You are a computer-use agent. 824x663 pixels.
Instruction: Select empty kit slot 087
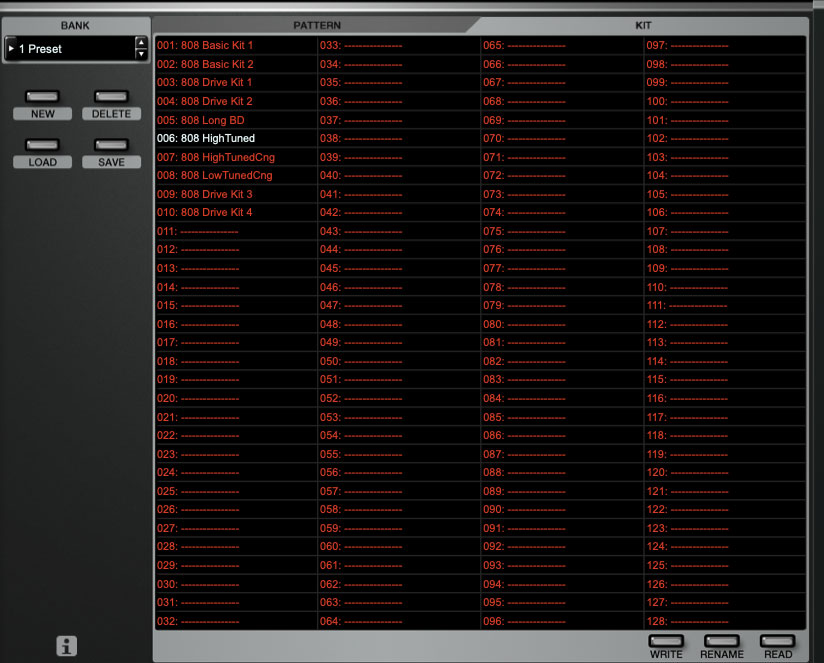point(562,454)
